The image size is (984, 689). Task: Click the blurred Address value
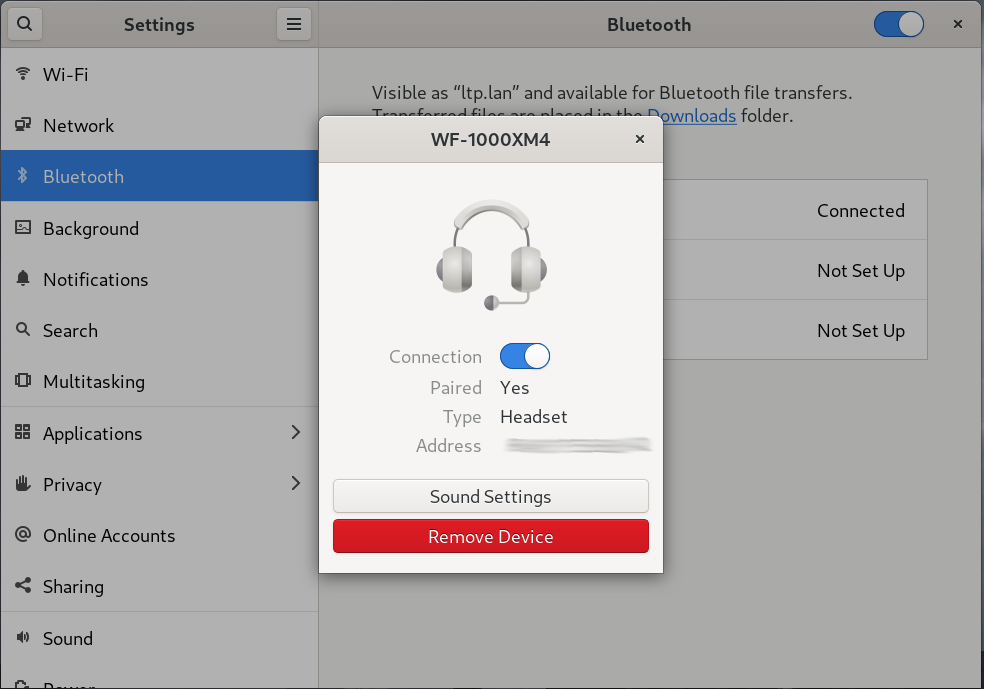pyautogui.click(x=578, y=446)
